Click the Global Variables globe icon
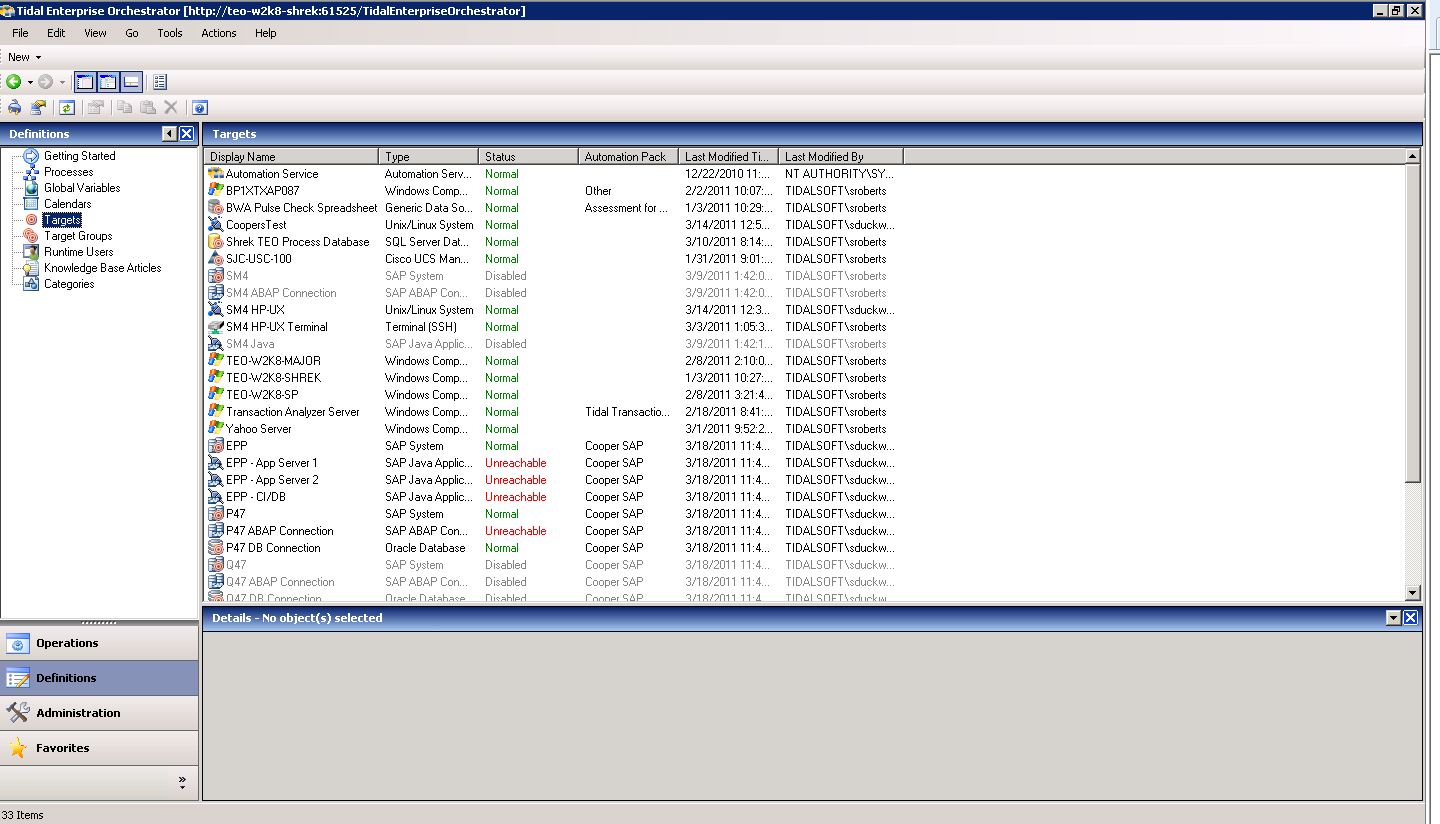This screenshot has width=1440, height=824. coord(33,188)
